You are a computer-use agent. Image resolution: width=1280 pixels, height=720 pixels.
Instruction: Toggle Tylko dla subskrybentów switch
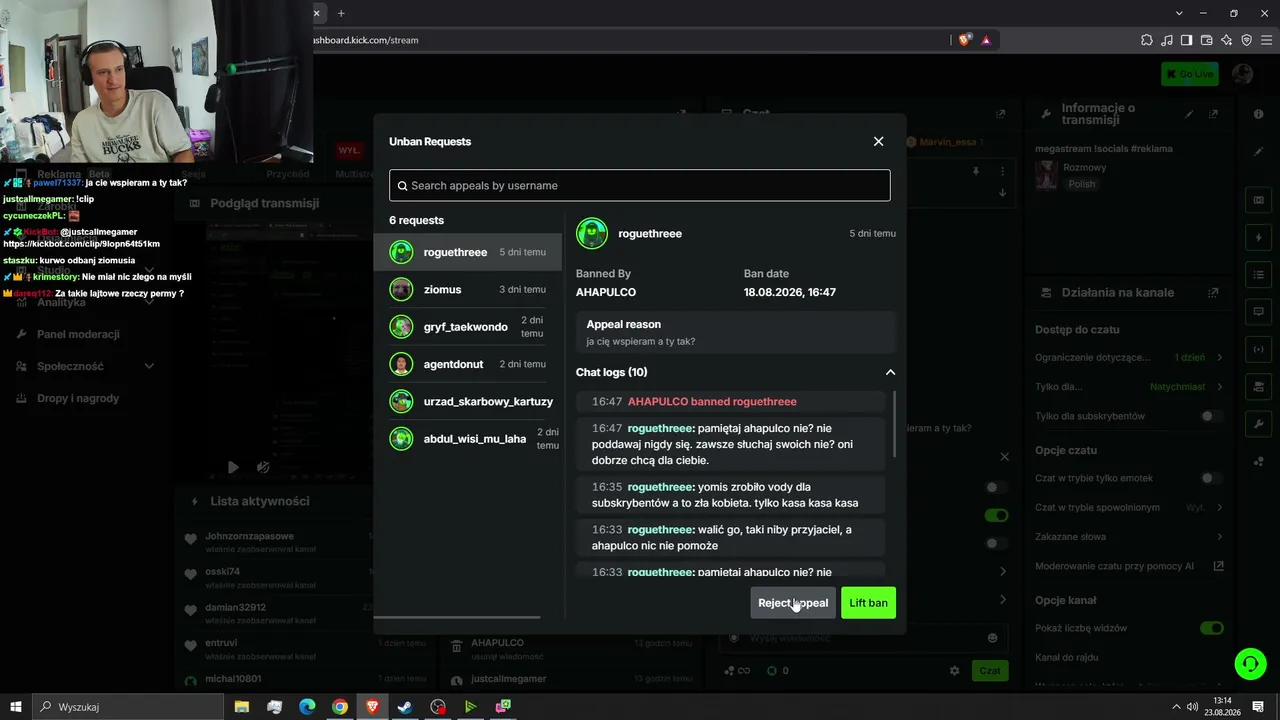(x=1211, y=416)
